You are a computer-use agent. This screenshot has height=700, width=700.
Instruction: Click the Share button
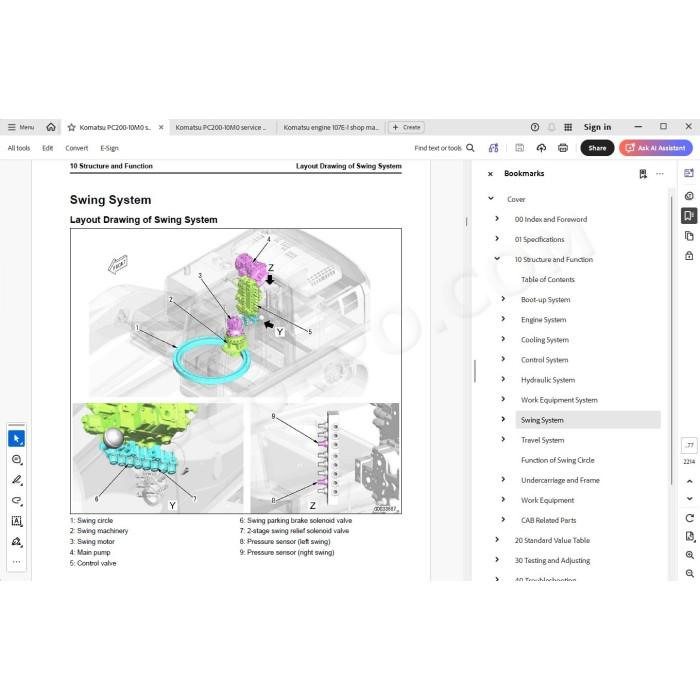click(x=597, y=148)
